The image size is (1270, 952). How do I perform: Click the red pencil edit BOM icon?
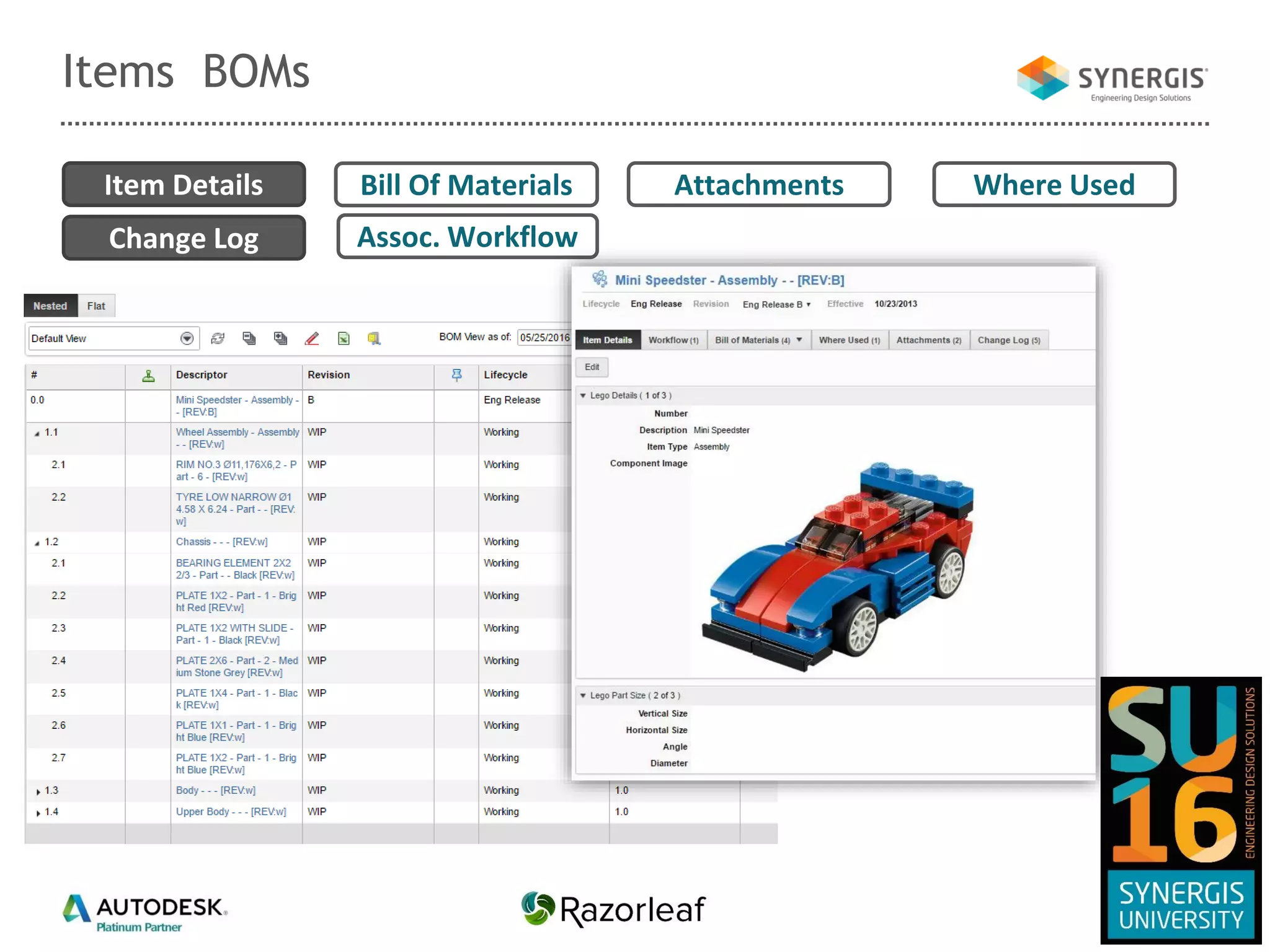tap(312, 338)
